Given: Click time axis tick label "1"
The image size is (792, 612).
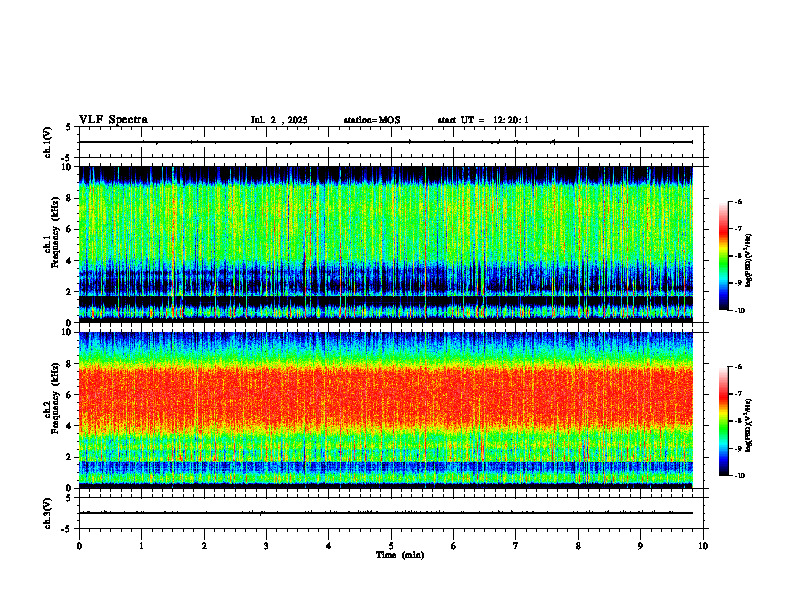Looking at the screenshot, I should pos(142,546).
